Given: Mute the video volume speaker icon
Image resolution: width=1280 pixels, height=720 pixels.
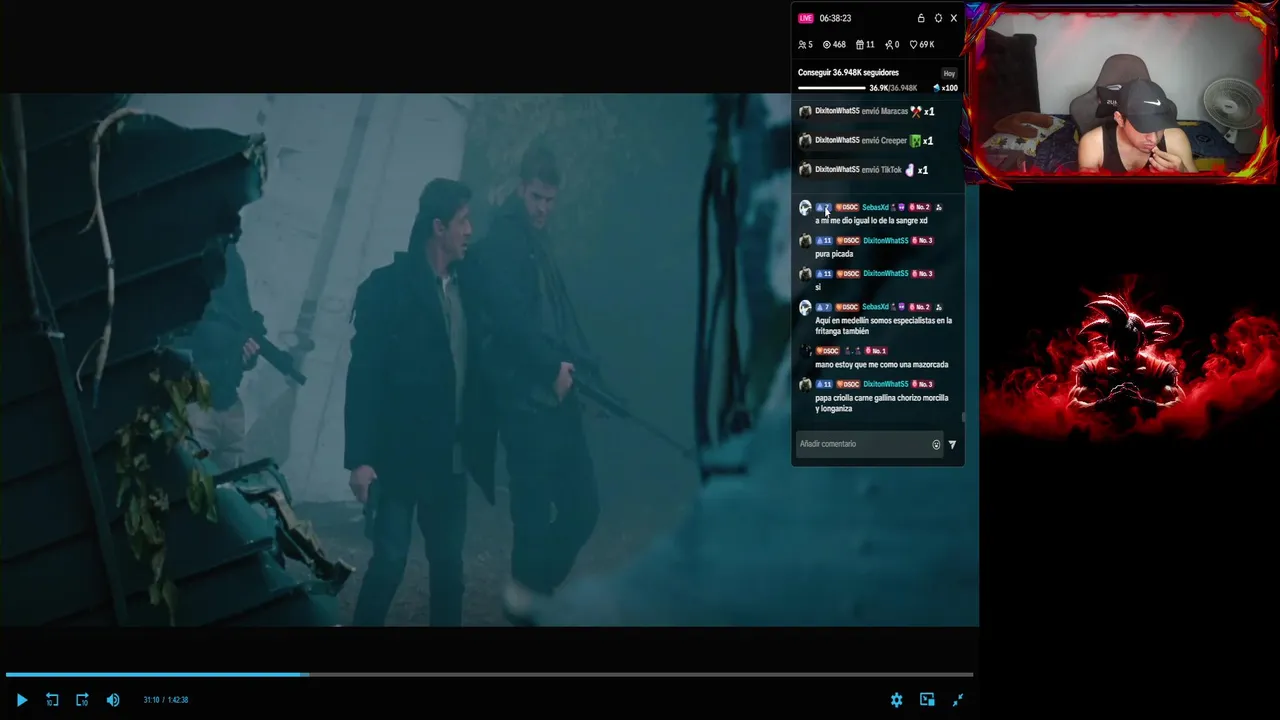Looking at the screenshot, I should [x=113, y=700].
